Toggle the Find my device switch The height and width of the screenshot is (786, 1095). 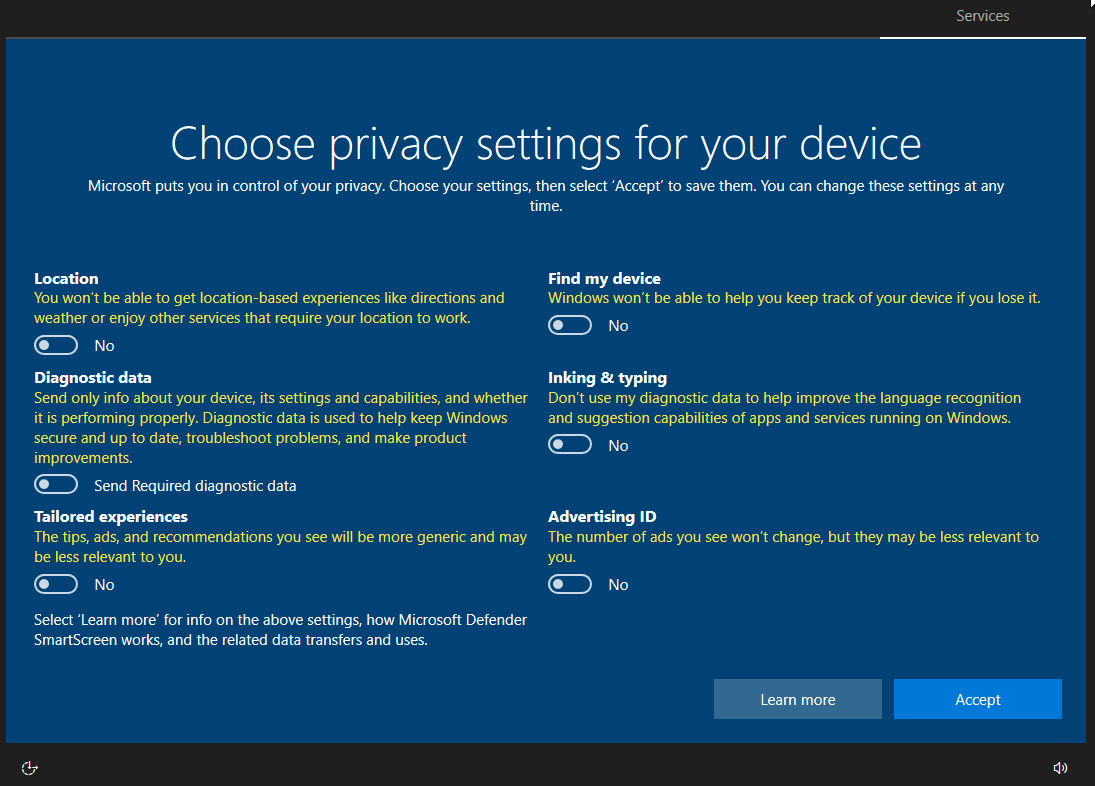[570, 325]
